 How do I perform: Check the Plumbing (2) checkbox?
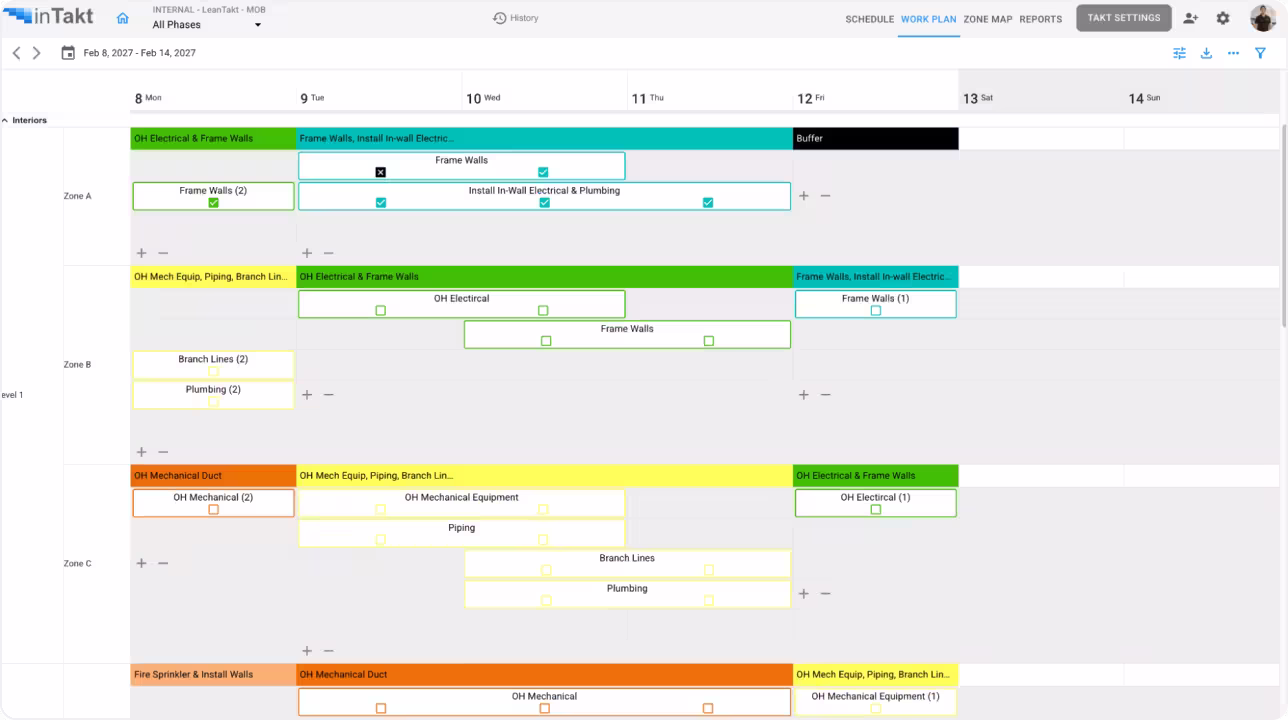click(x=213, y=402)
